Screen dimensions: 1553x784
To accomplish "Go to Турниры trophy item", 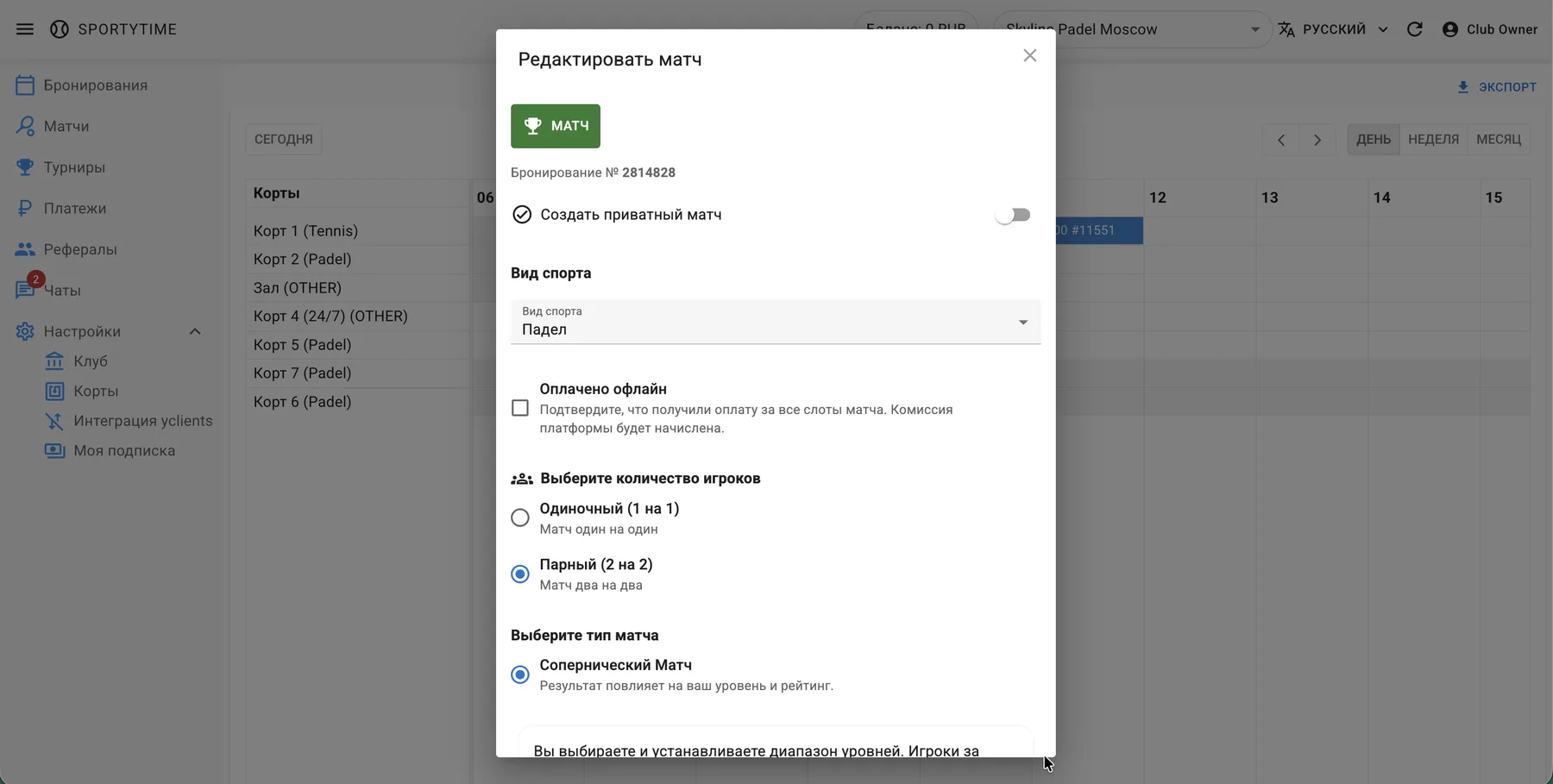I will tap(74, 167).
